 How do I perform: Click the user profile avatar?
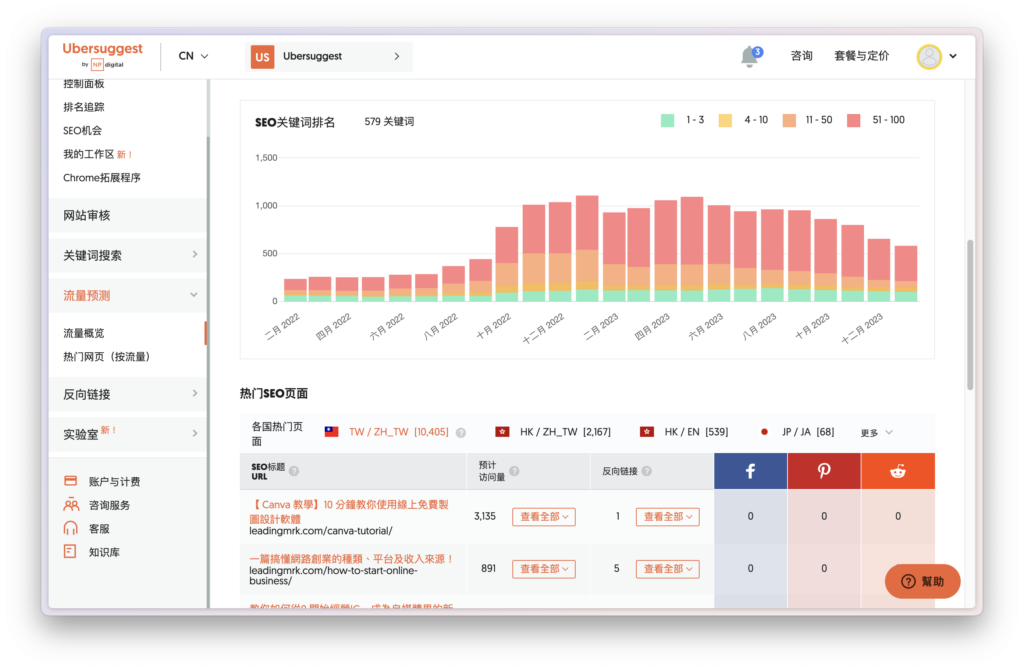[929, 57]
